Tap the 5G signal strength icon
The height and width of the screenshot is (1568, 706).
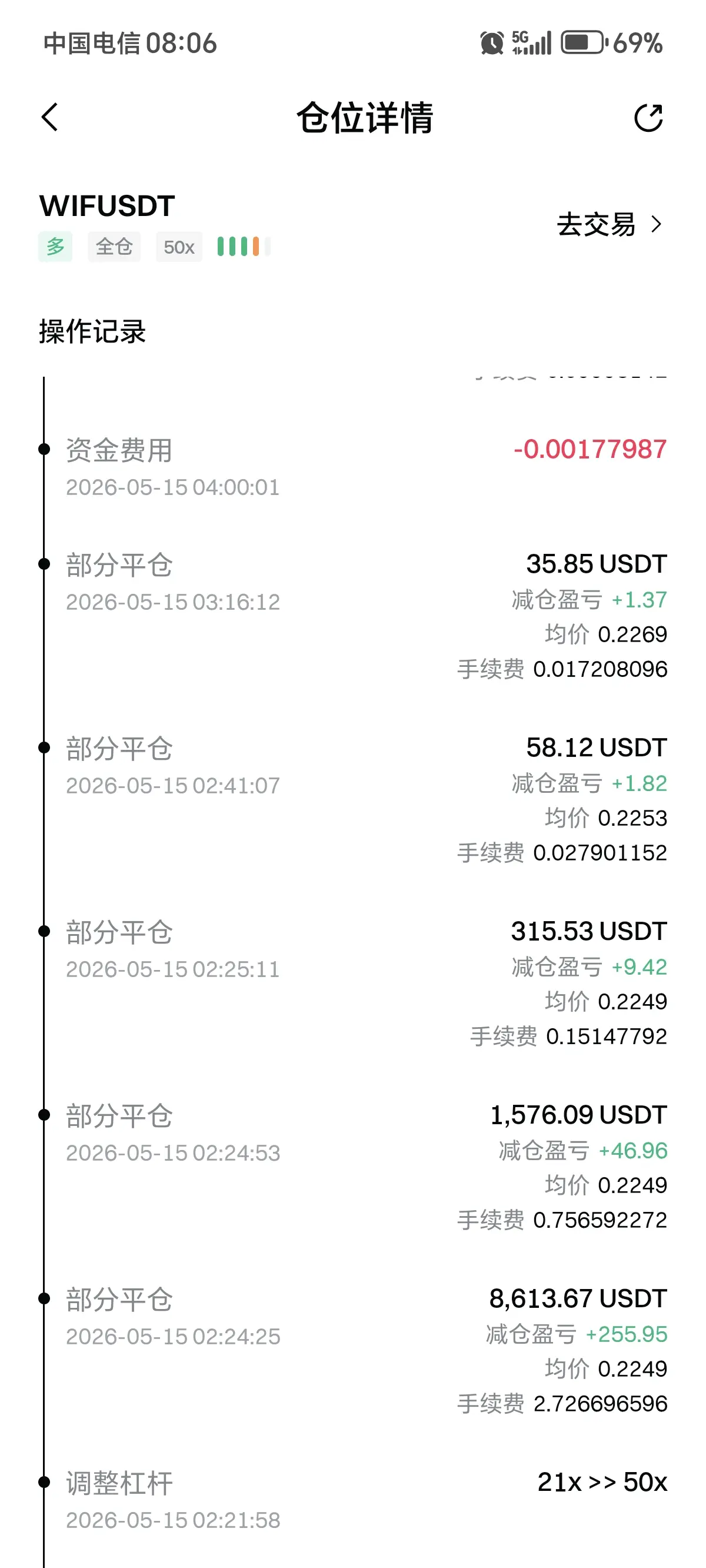531,43
